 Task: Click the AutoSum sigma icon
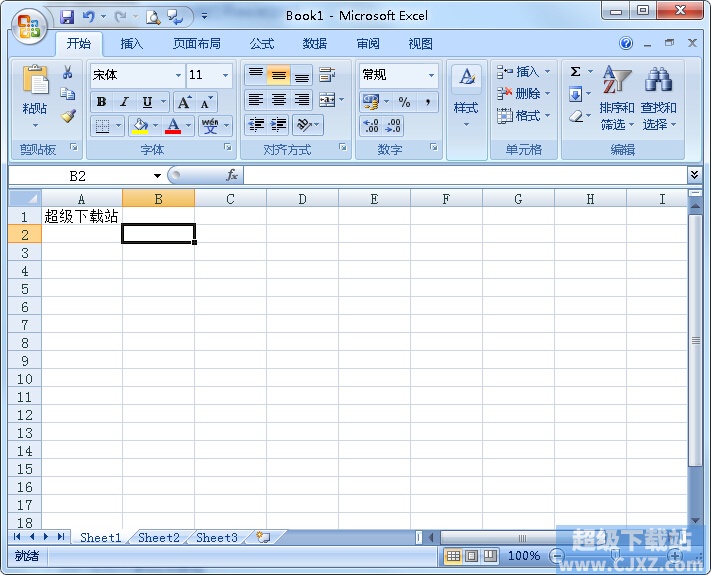pos(575,72)
